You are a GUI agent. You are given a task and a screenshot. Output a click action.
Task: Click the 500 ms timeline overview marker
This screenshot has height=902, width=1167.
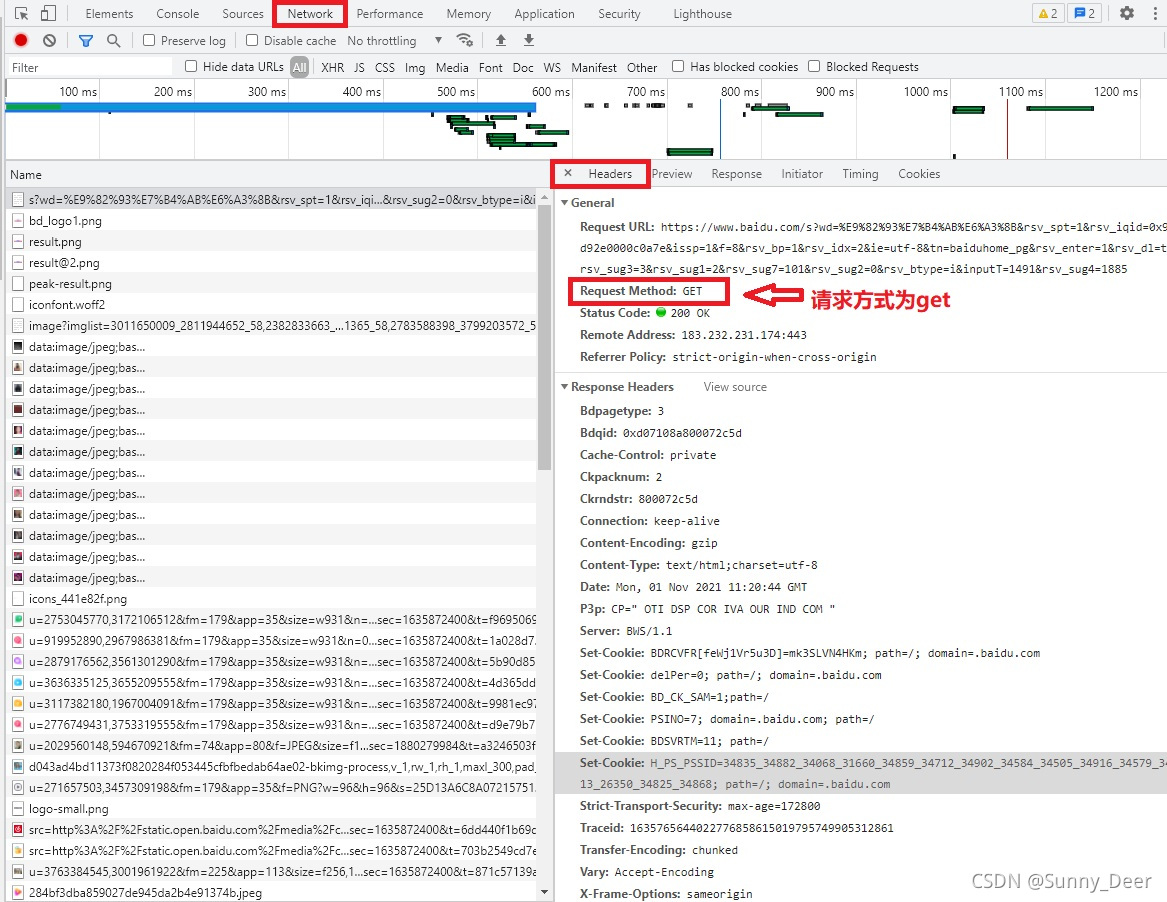tap(455, 92)
